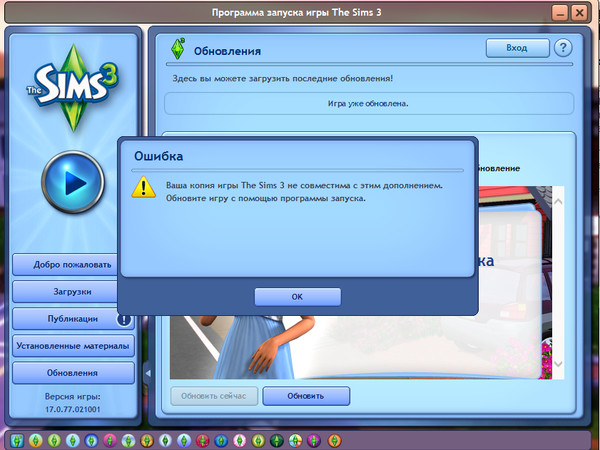This screenshot has width=600, height=450.
Task: Select the yellow-green gradient plumbob pack icon
Action: tap(36, 440)
